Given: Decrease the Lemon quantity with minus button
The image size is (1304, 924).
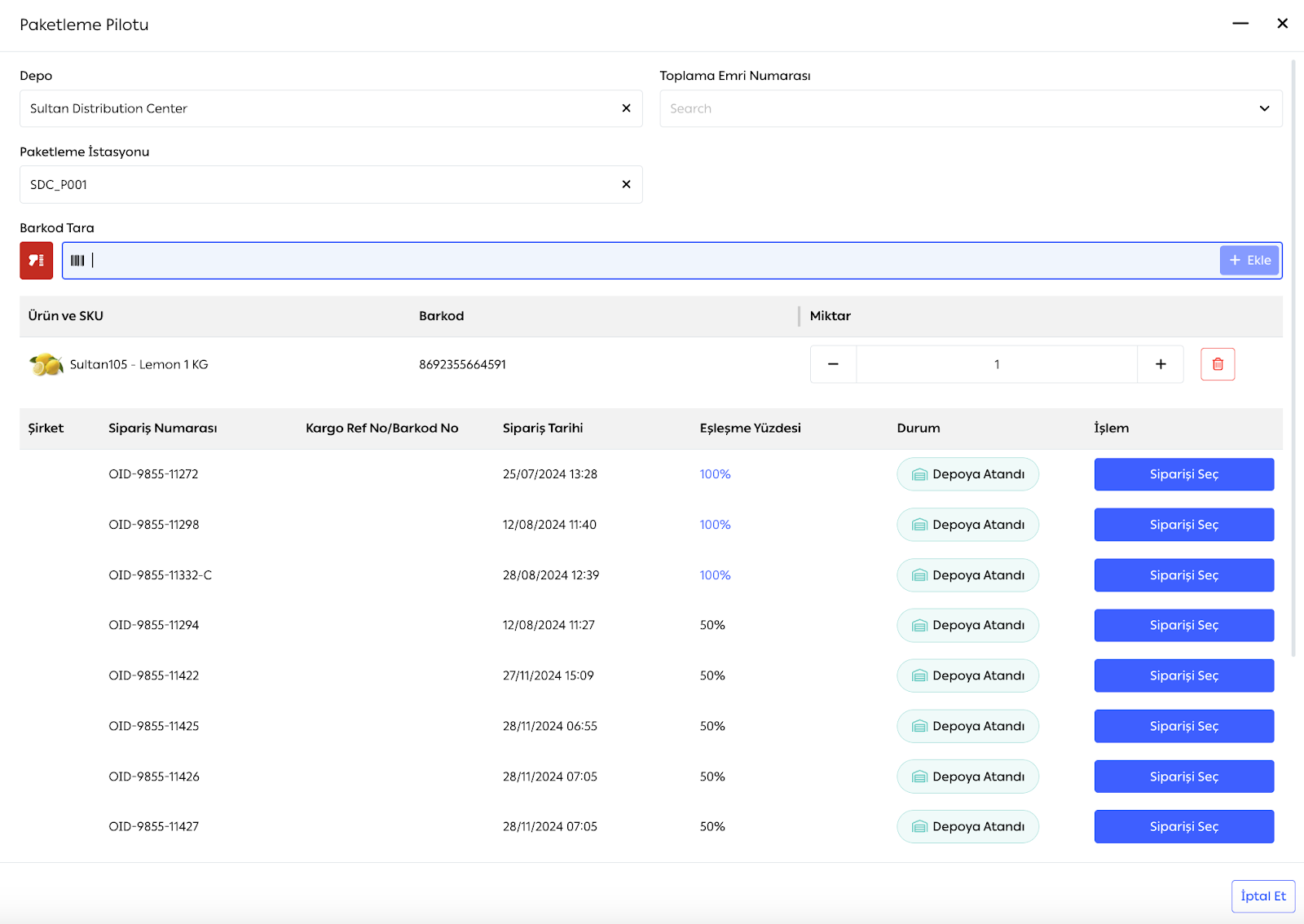Looking at the screenshot, I should (x=833, y=364).
